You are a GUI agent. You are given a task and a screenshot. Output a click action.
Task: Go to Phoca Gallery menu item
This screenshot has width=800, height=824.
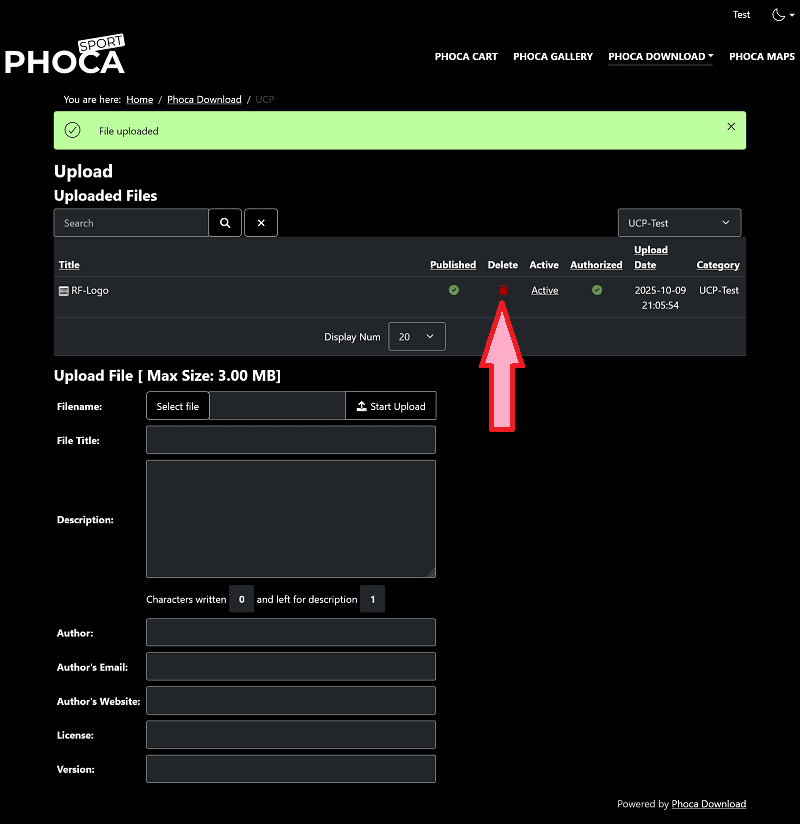[x=553, y=57]
